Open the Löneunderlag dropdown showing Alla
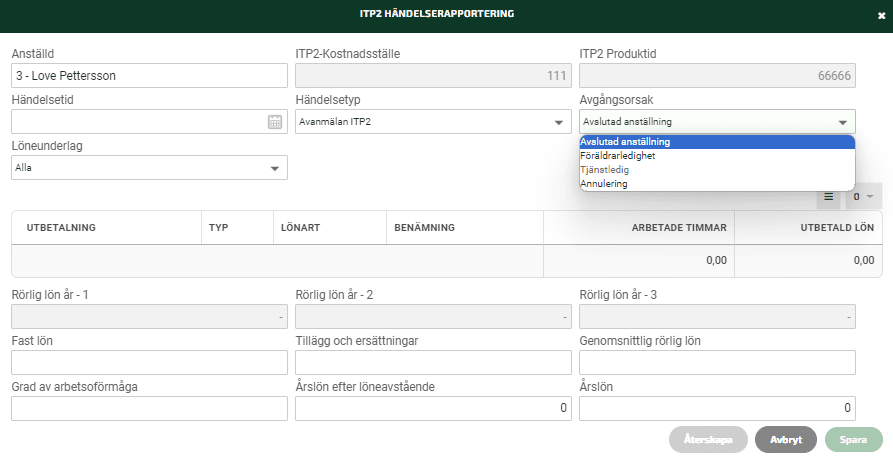893x469 pixels. pyautogui.click(x=149, y=168)
